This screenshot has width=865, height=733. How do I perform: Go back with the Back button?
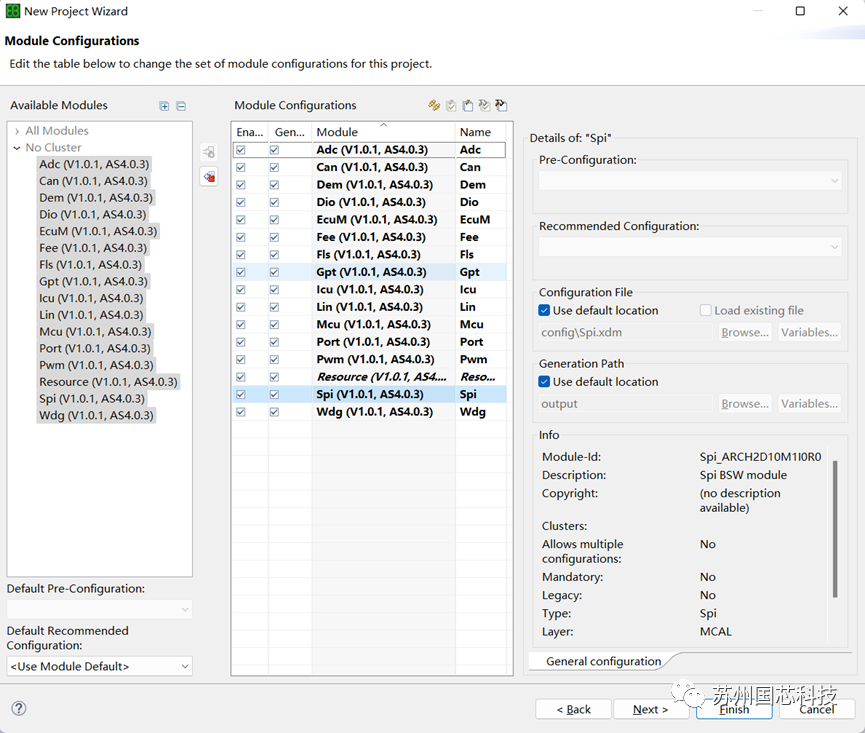[x=573, y=709]
